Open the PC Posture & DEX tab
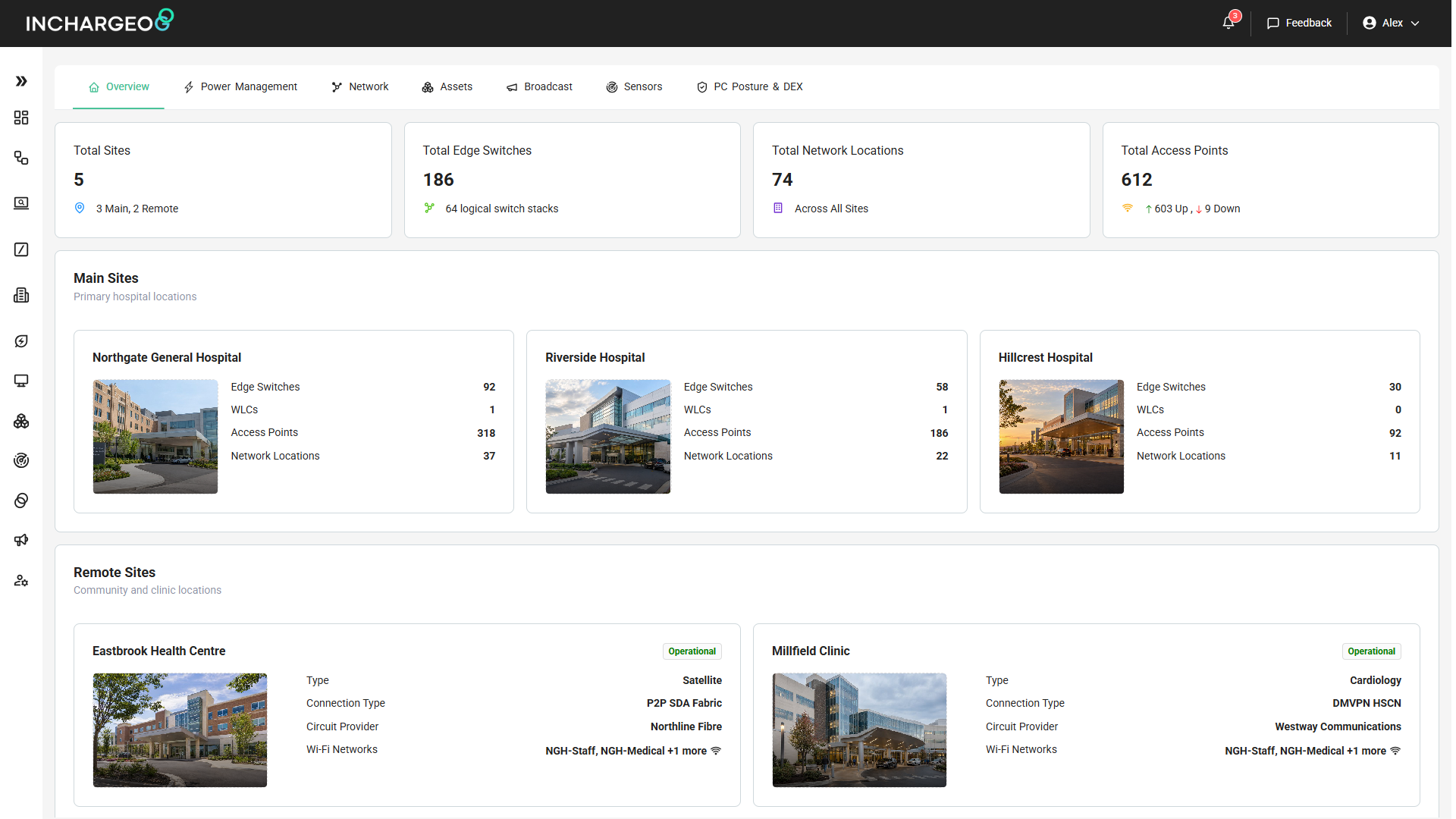This screenshot has width=1456, height=819. [750, 87]
